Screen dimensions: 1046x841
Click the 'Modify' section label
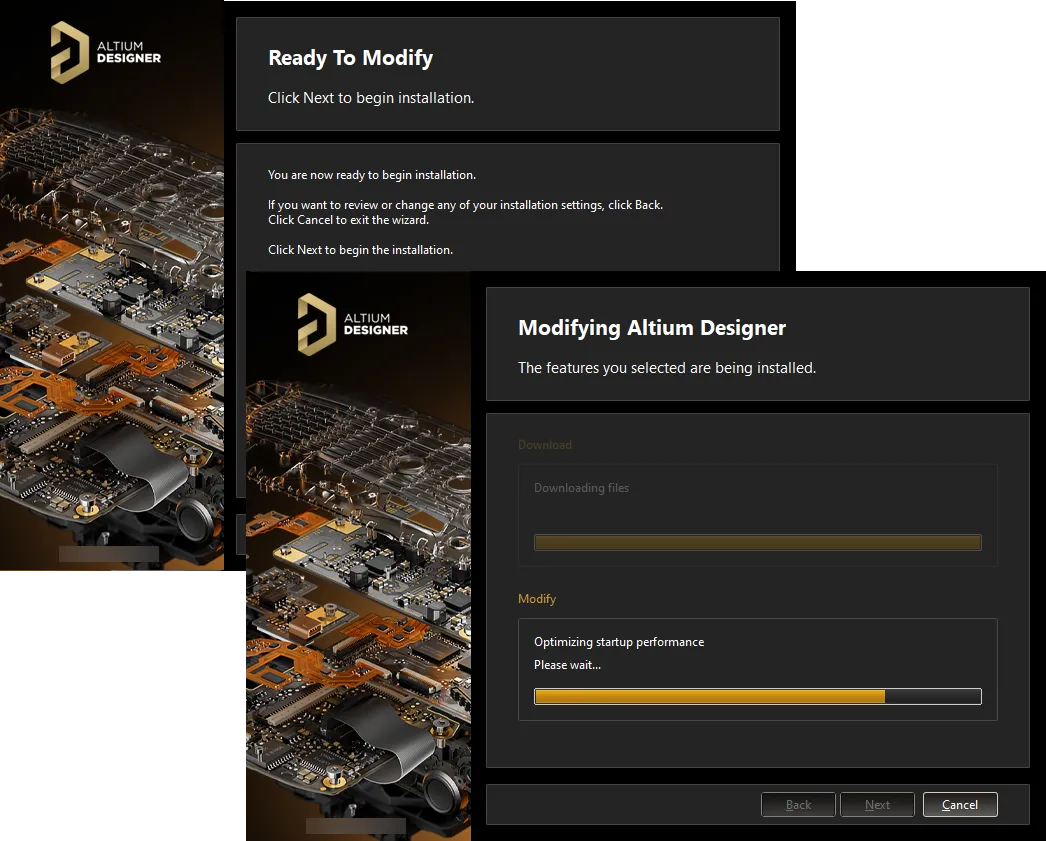tap(536, 599)
